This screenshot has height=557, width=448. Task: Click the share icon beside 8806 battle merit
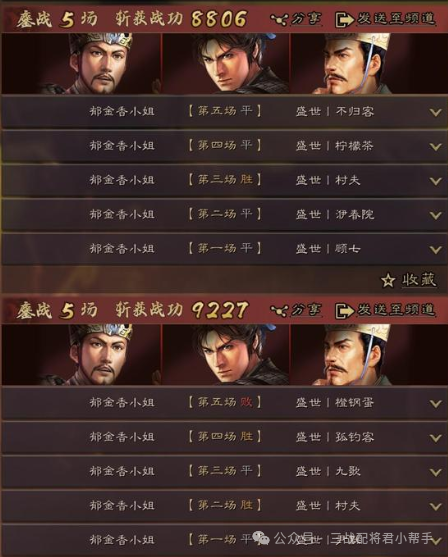tap(279, 19)
